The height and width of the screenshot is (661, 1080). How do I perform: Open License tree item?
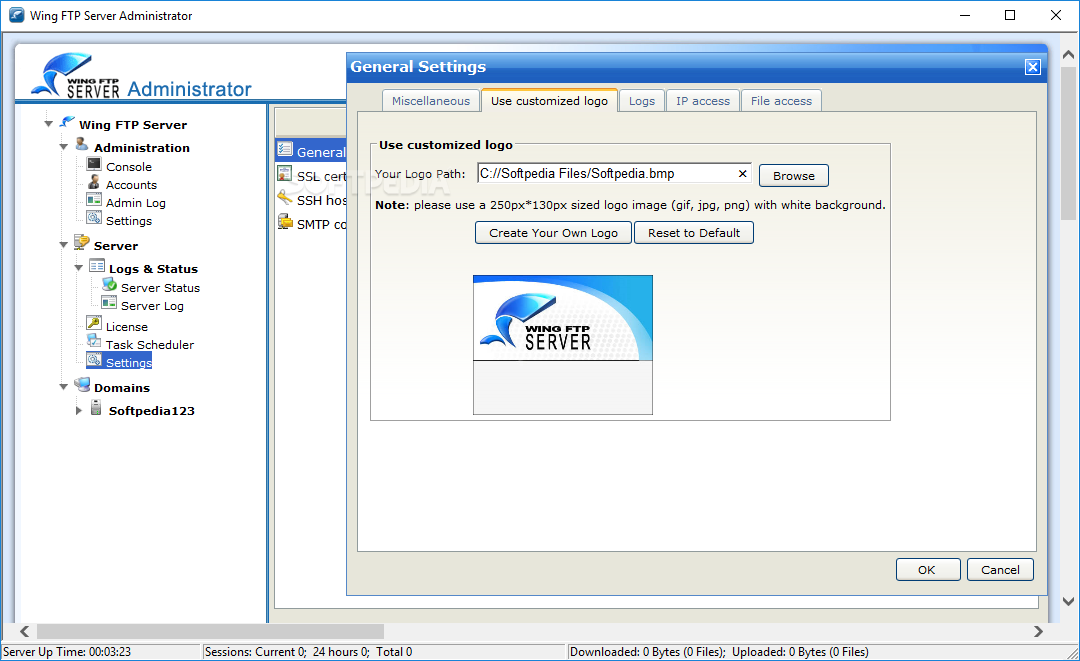[x=127, y=326]
